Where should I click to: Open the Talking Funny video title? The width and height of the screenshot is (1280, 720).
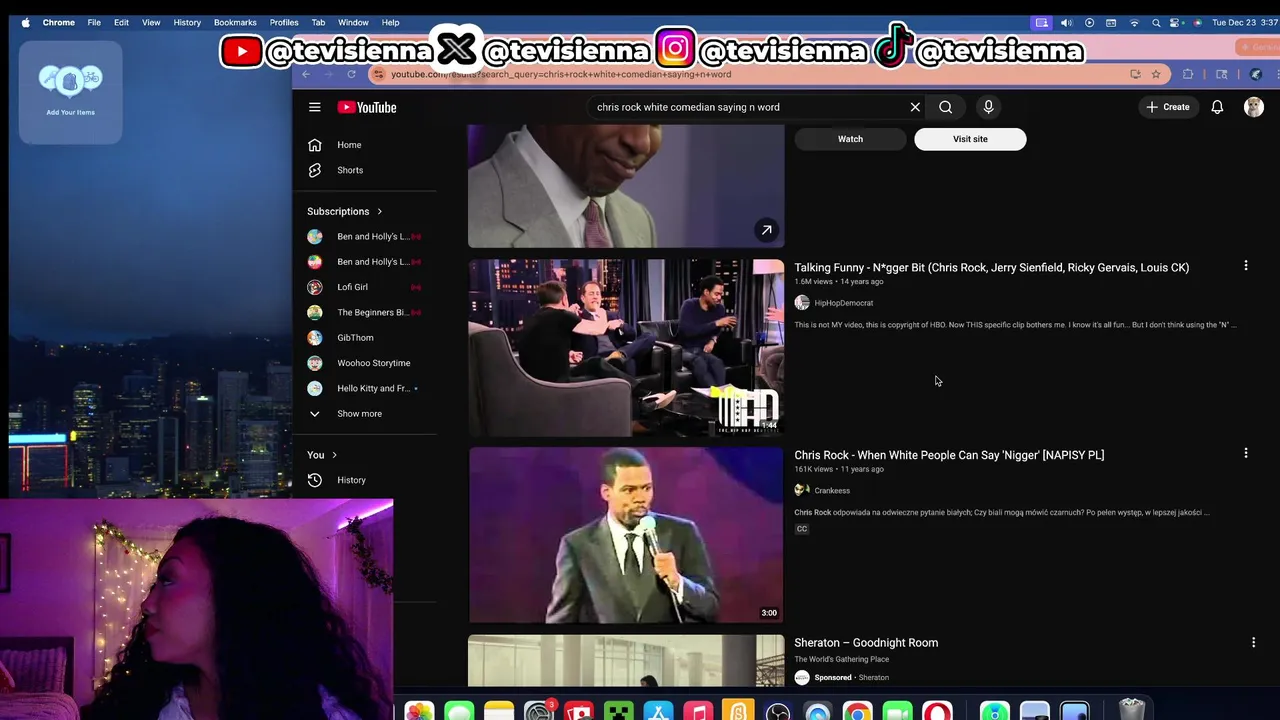point(991,267)
